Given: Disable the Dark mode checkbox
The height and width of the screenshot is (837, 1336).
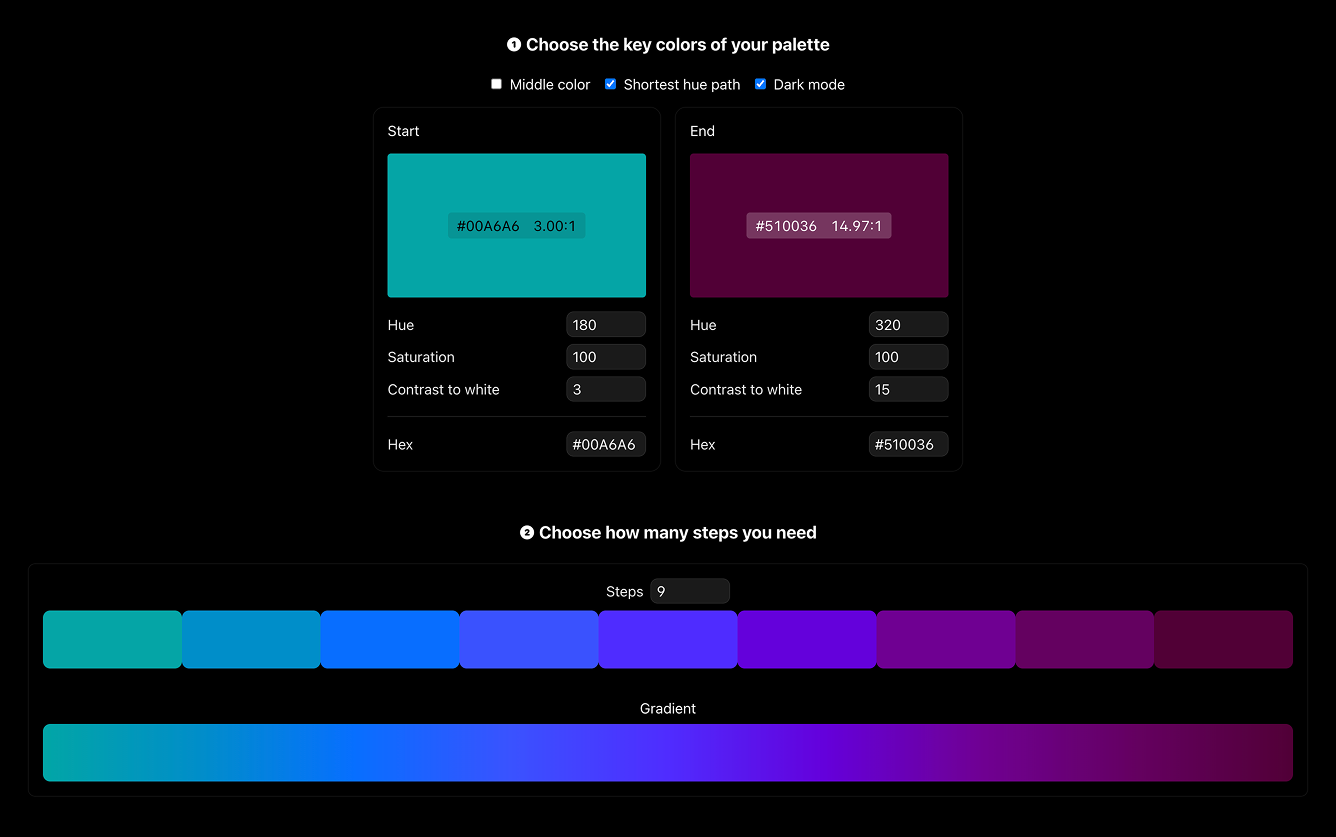Looking at the screenshot, I should (760, 84).
